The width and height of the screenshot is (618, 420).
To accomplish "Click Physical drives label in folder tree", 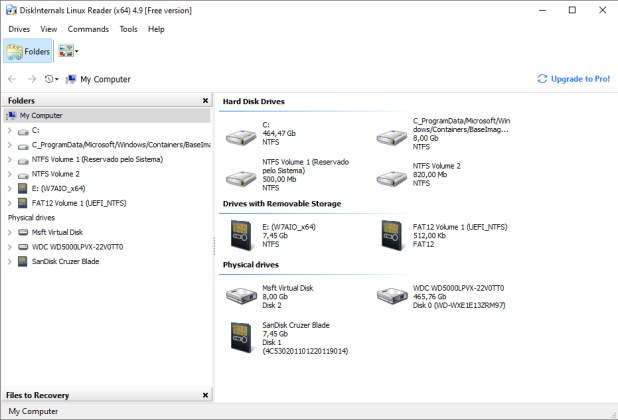I will (31, 217).
